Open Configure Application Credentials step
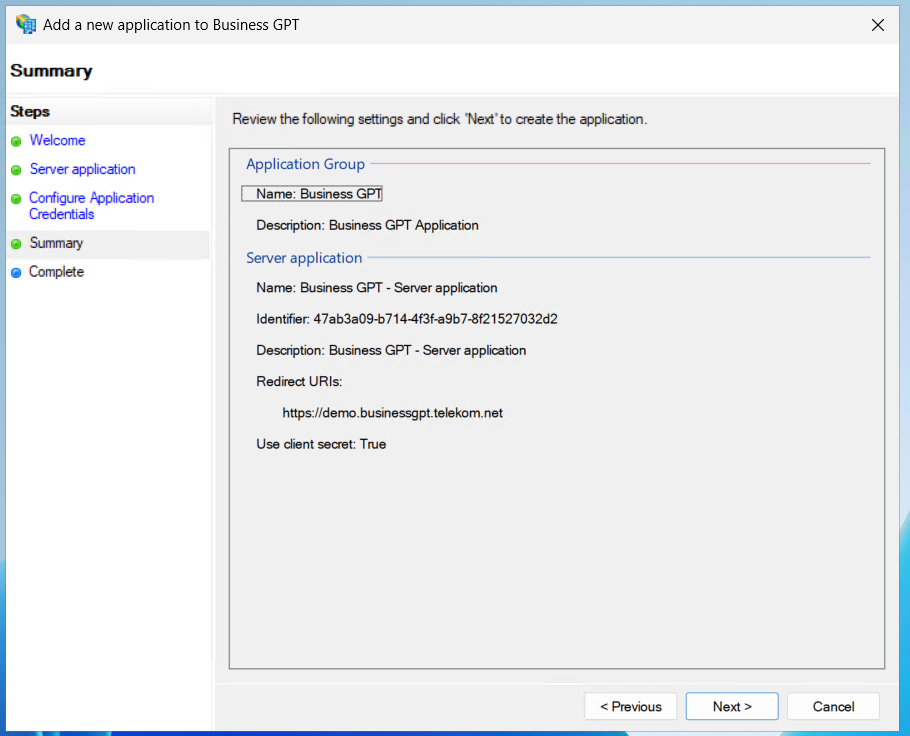Image resolution: width=910 pixels, height=736 pixels. pyautogui.click(x=92, y=205)
